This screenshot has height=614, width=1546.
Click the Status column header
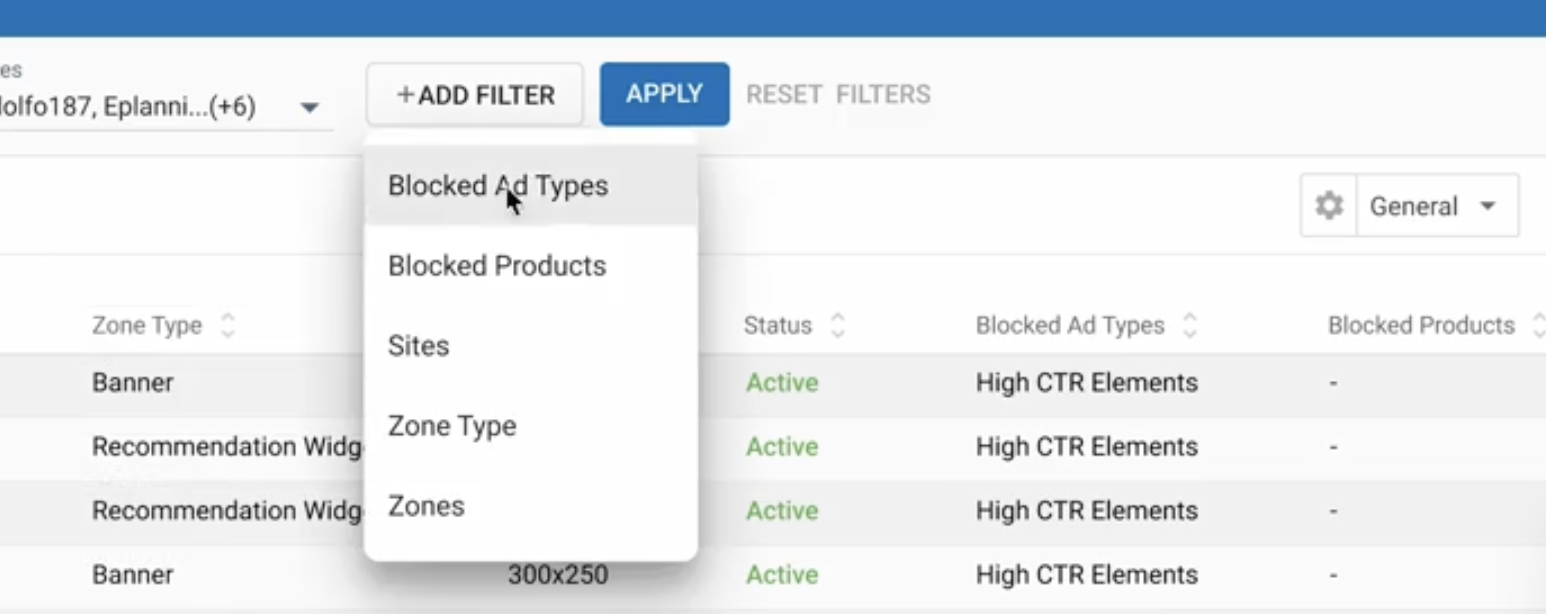778,326
